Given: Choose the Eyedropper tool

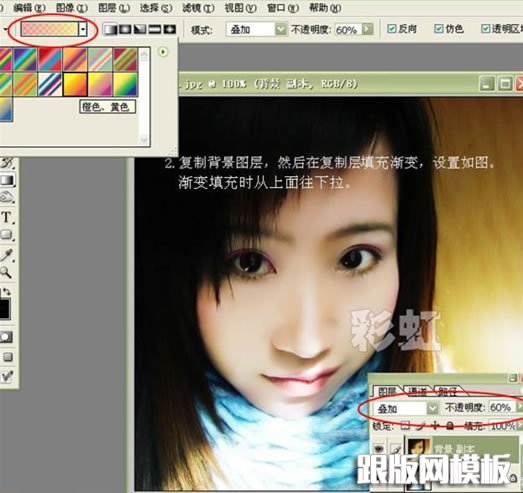Looking at the screenshot, I should tap(7, 255).
